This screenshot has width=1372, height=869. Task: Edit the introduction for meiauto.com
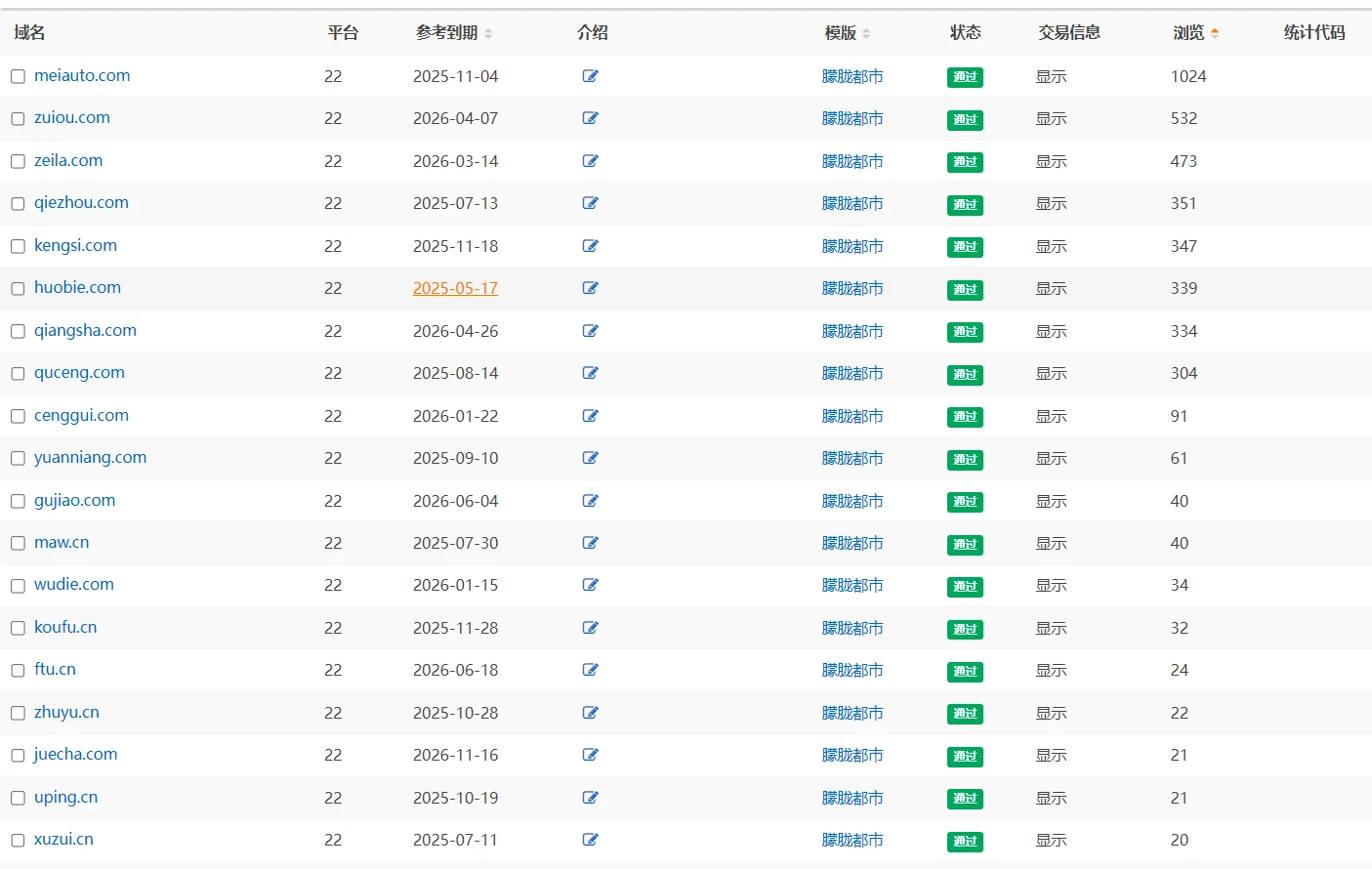[x=590, y=76]
